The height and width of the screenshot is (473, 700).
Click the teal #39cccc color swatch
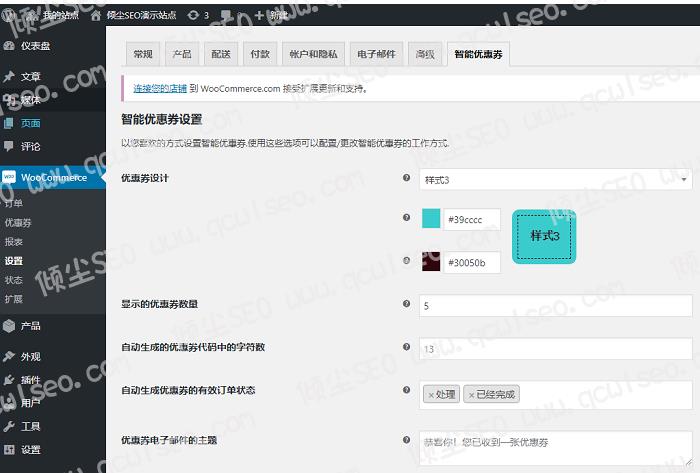click(x=431, y=219)
